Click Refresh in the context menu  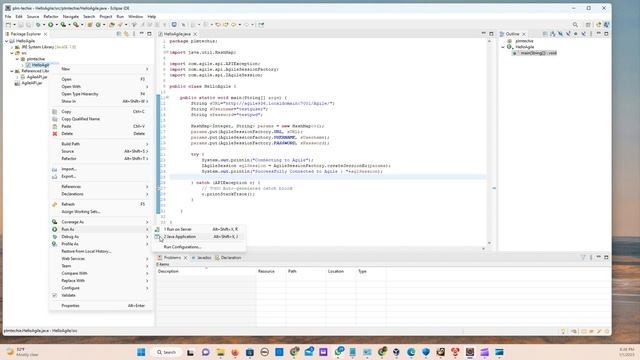(x=100, y=204)
